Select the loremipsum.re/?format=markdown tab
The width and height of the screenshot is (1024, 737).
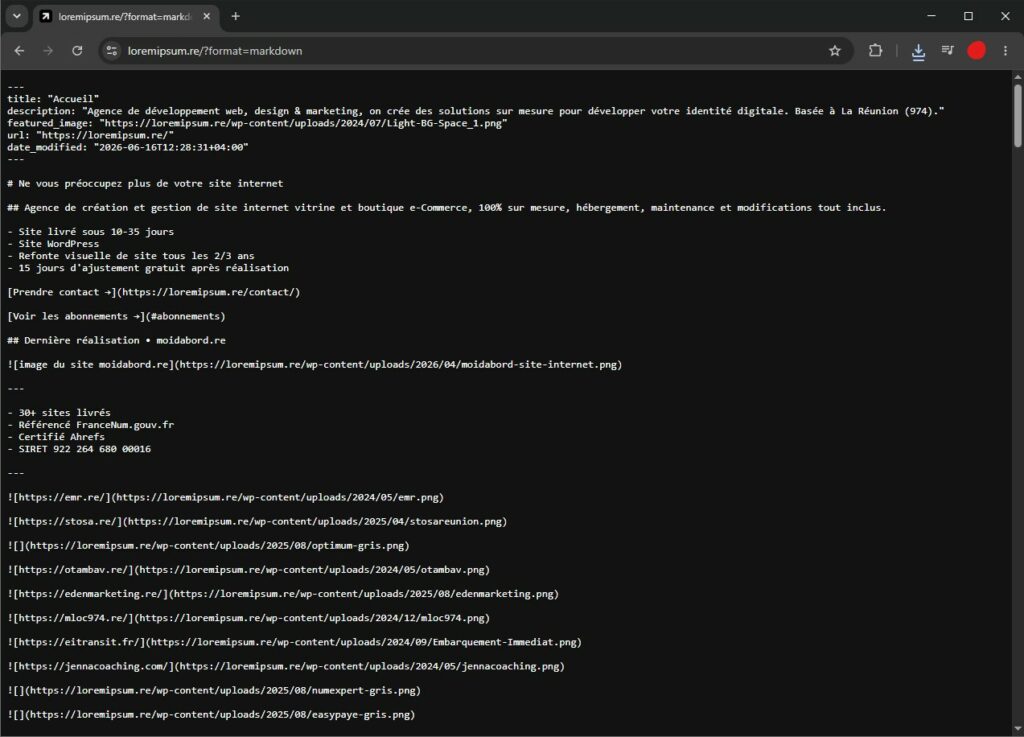tap(124, 16)
